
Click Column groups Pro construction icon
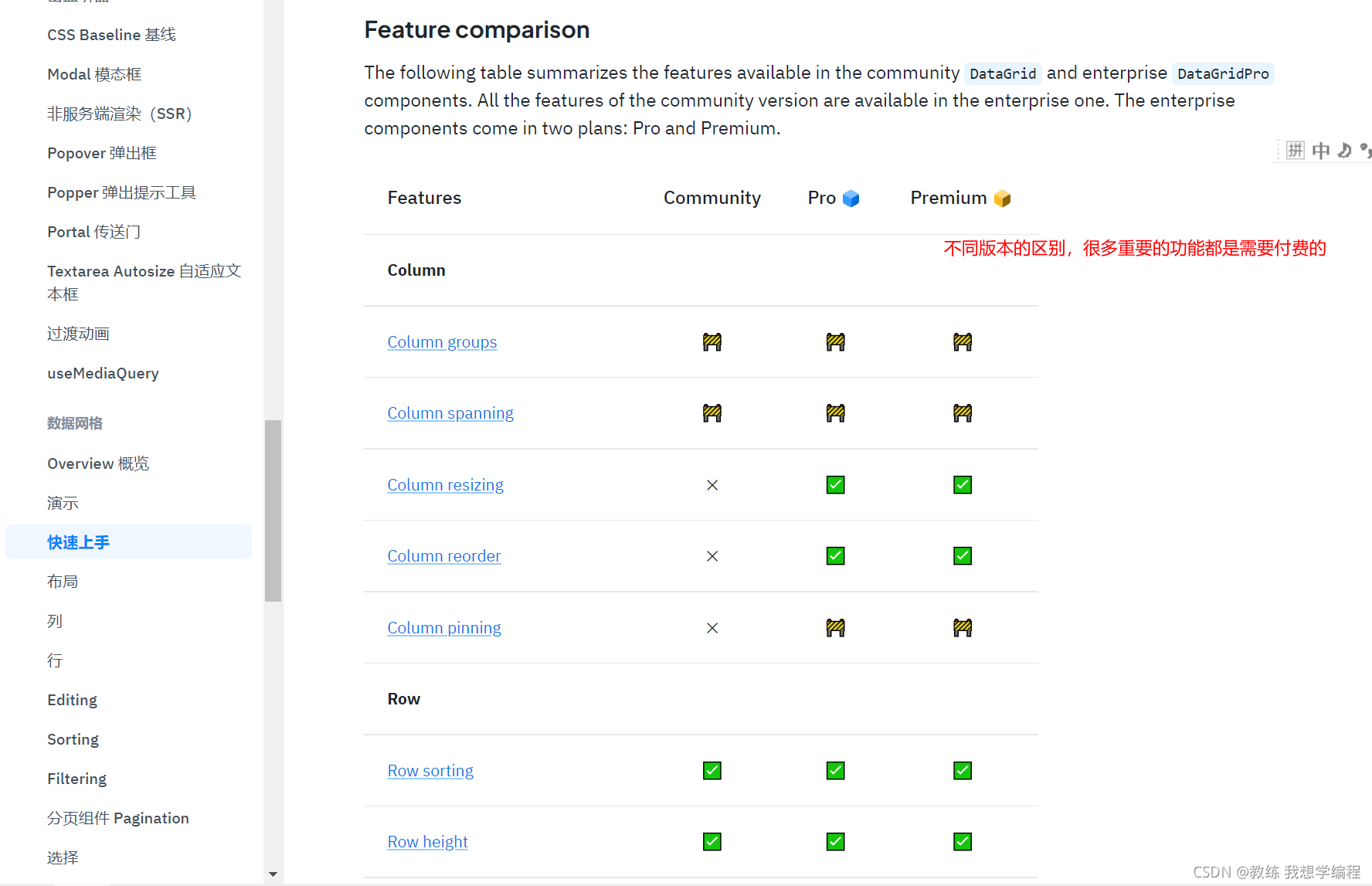point(835,342)
